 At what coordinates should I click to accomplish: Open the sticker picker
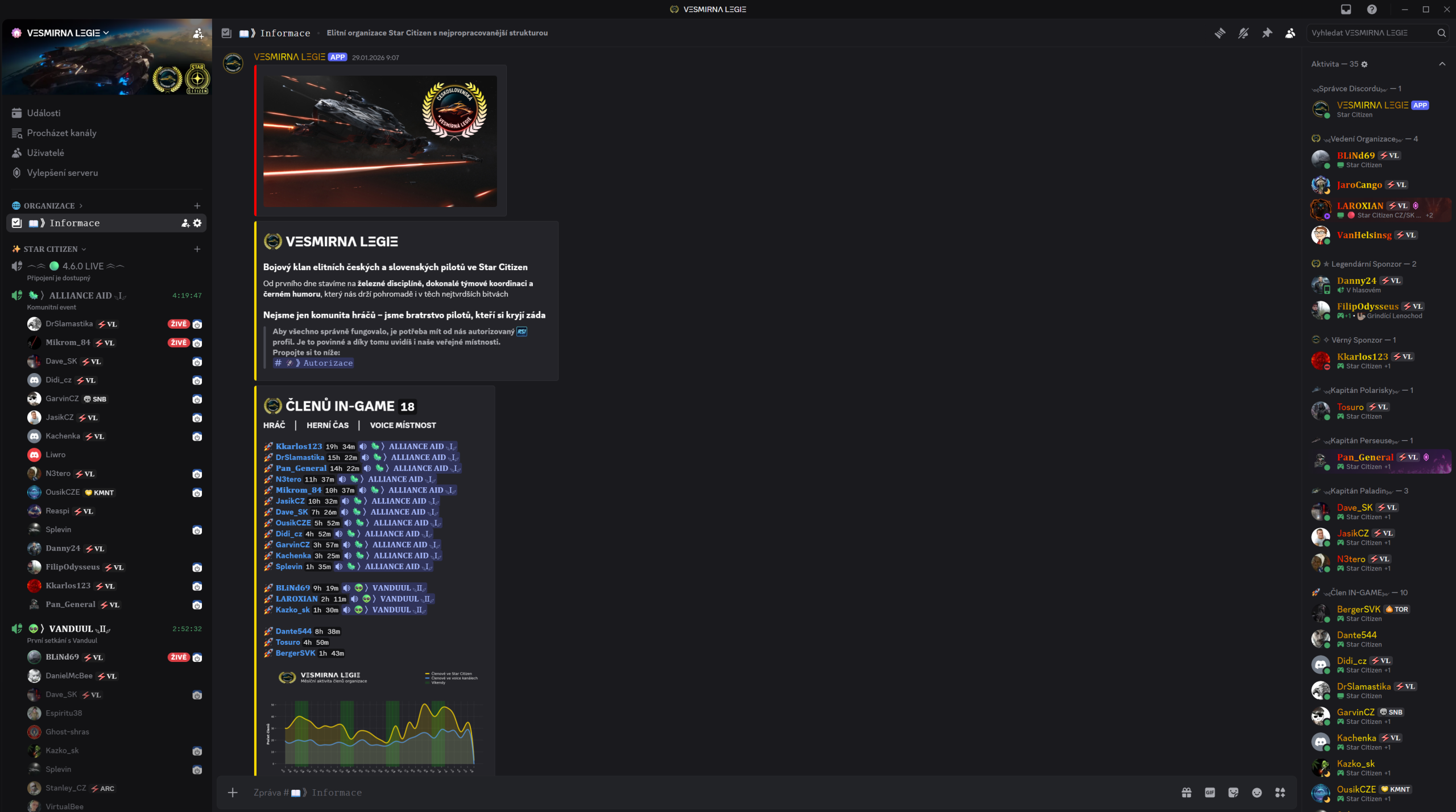pos(1233,792)
